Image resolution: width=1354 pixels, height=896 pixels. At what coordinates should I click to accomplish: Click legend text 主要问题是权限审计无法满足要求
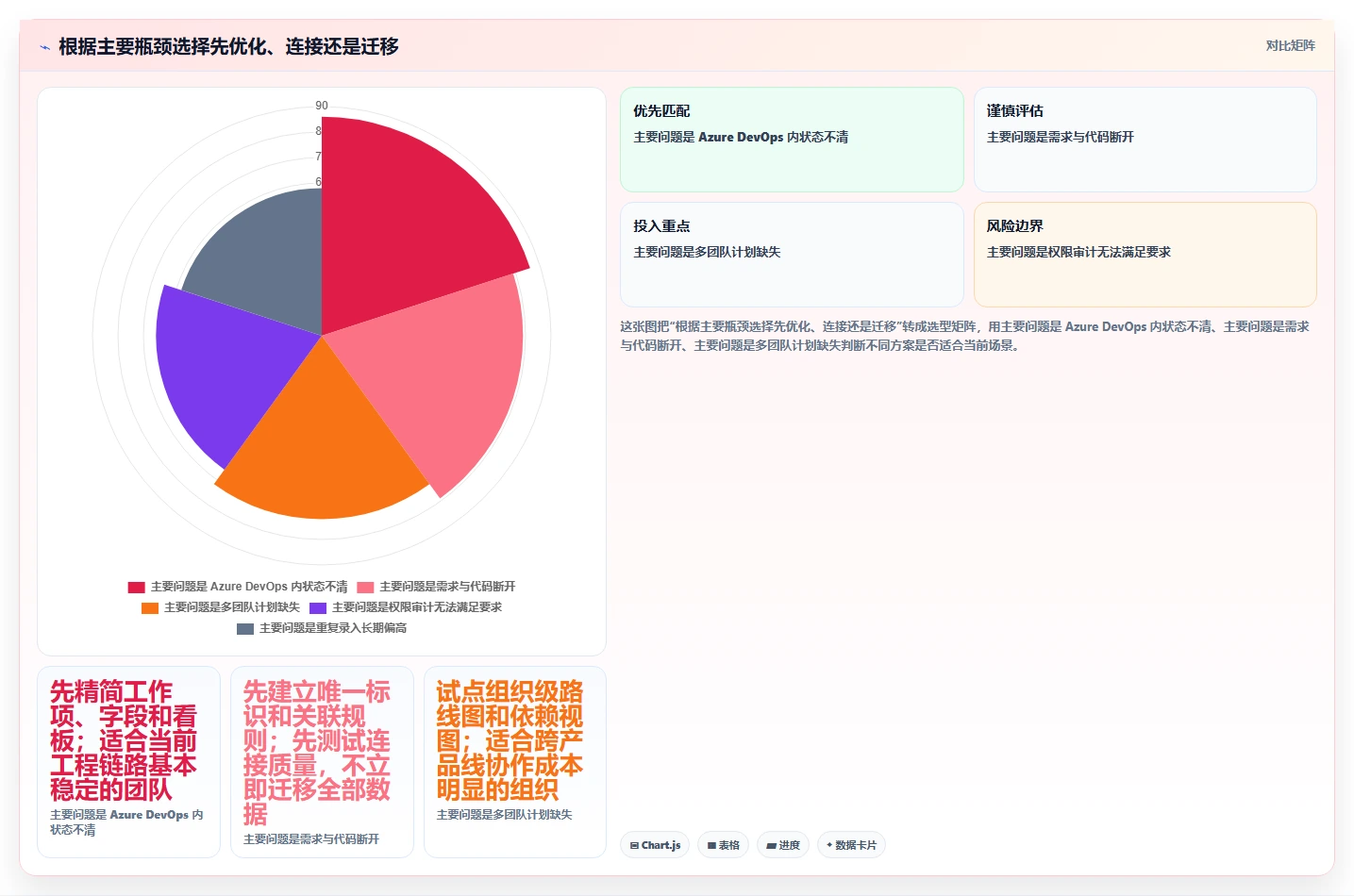417,607
